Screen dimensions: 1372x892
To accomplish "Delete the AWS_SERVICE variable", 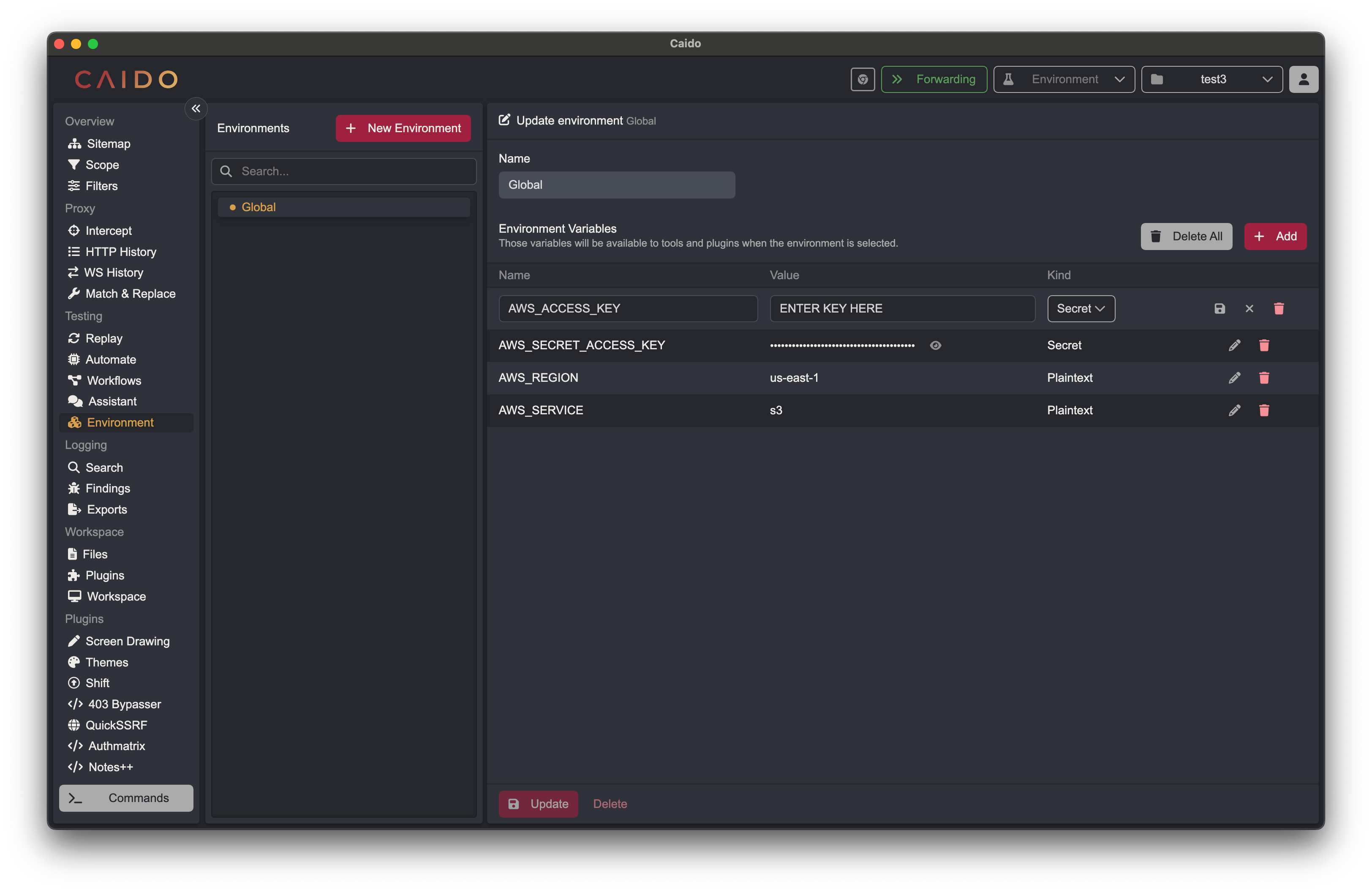I will point(1264,410).
